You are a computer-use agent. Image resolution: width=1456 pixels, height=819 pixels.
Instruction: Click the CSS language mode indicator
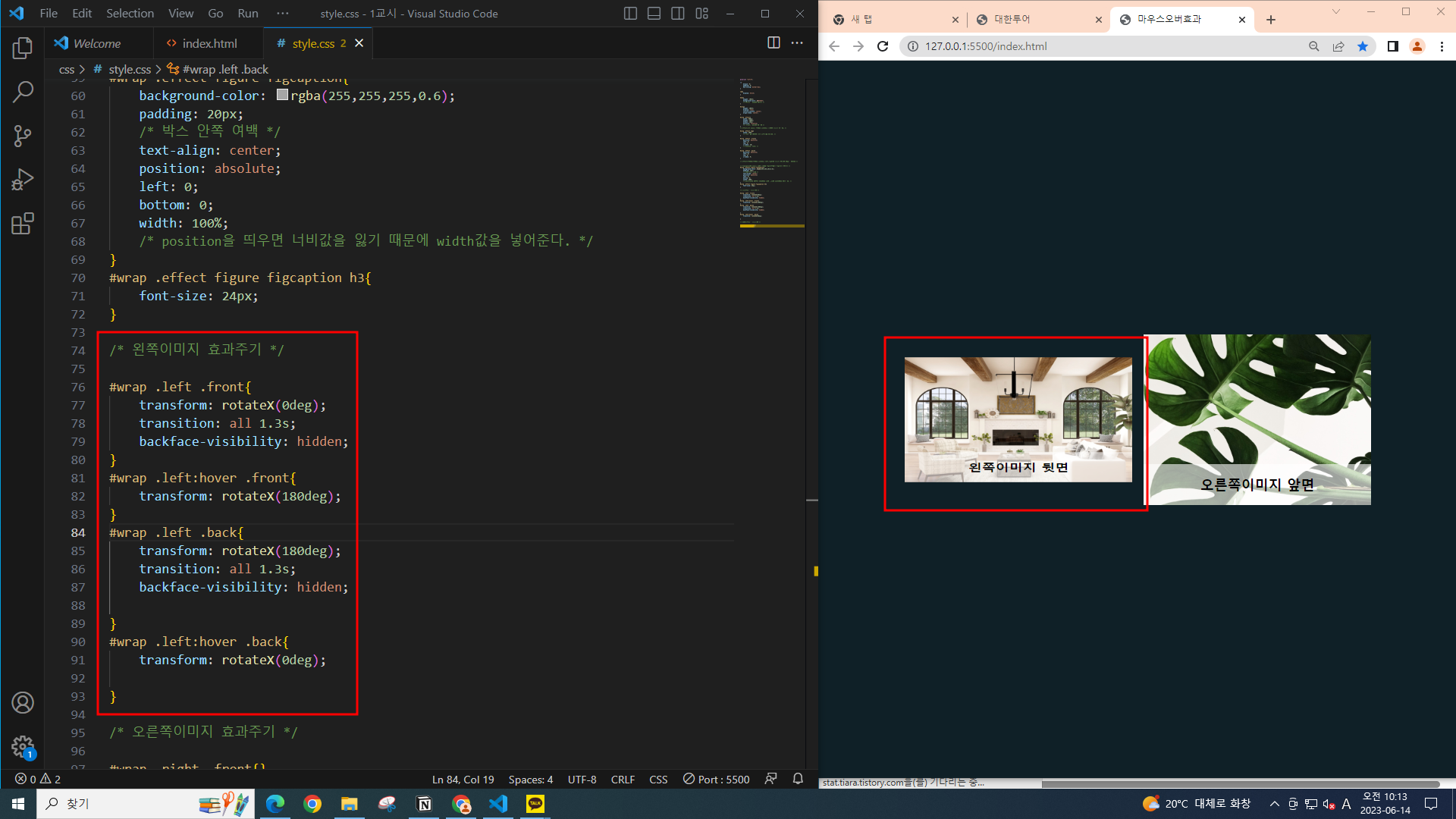tap(658, 780)
